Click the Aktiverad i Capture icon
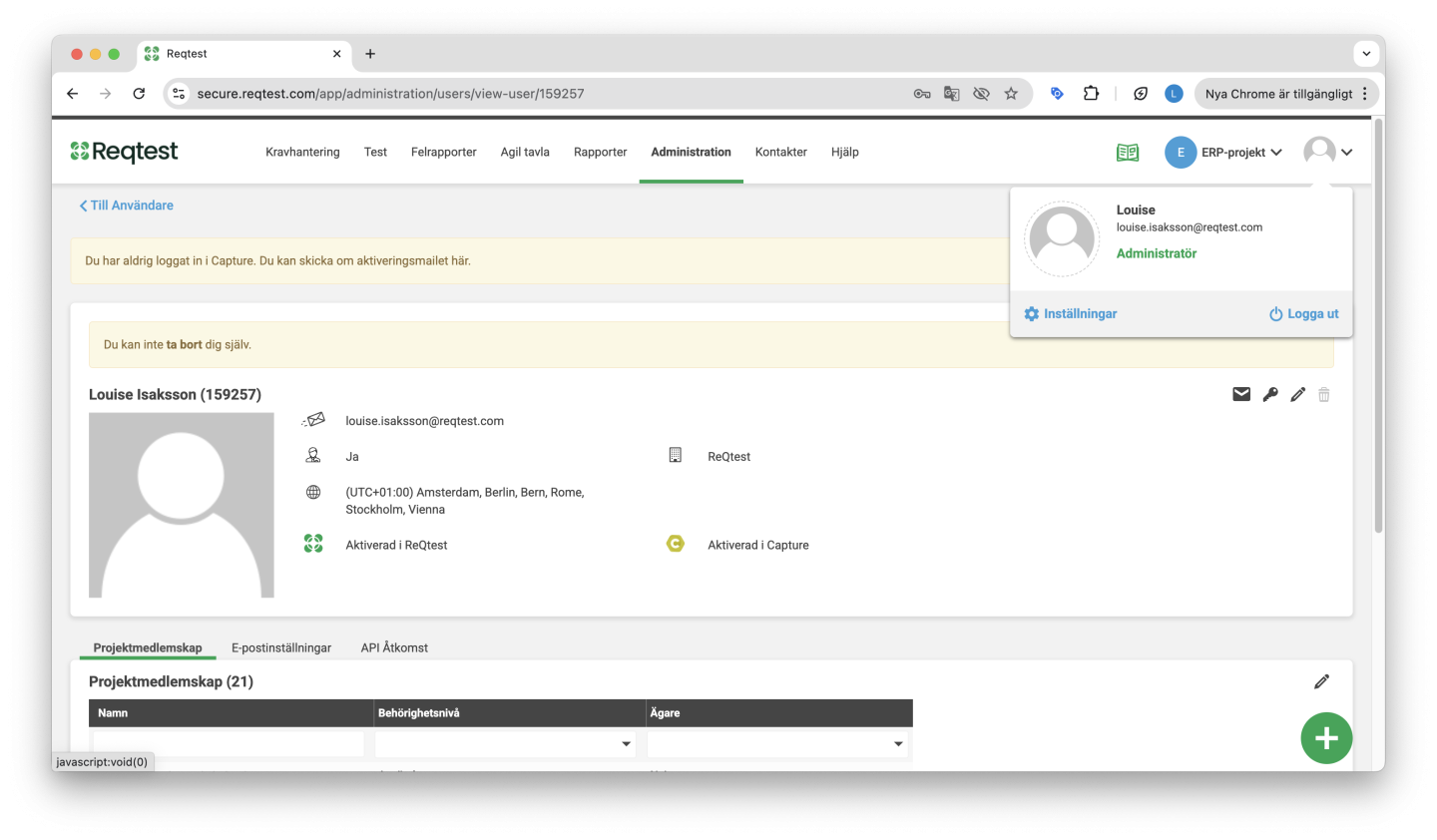The image size is (1437, 840). (x=676, y=544)
